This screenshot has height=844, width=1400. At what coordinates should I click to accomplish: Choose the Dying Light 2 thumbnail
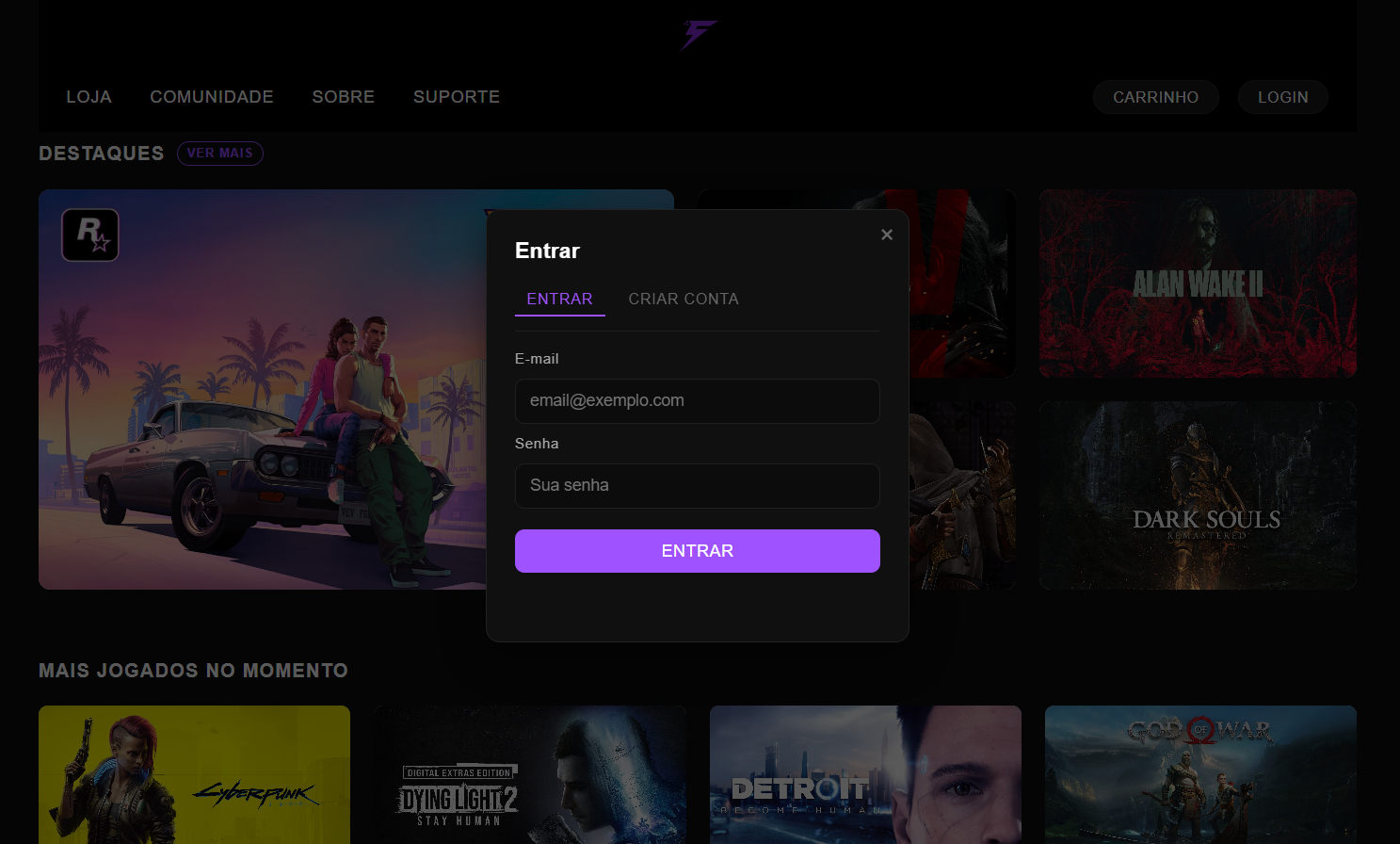pos(529,774)
